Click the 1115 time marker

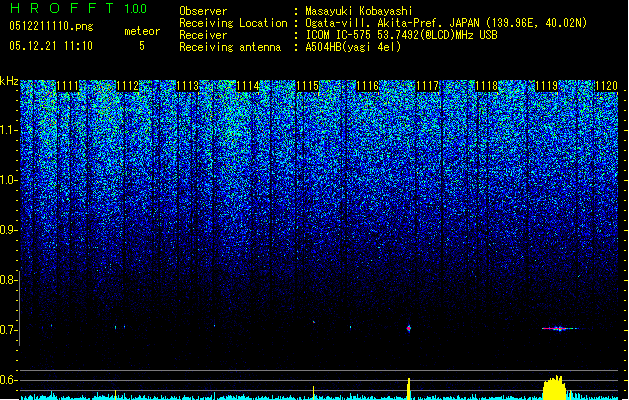click(307, 86)
